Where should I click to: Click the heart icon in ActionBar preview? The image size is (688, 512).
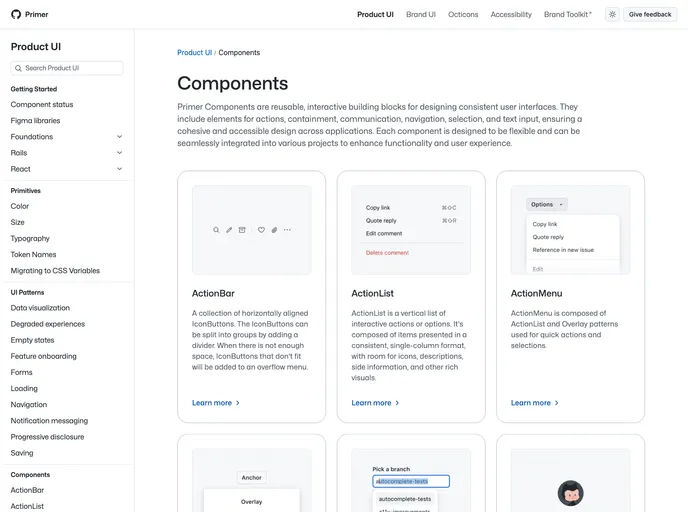(261, 230)
